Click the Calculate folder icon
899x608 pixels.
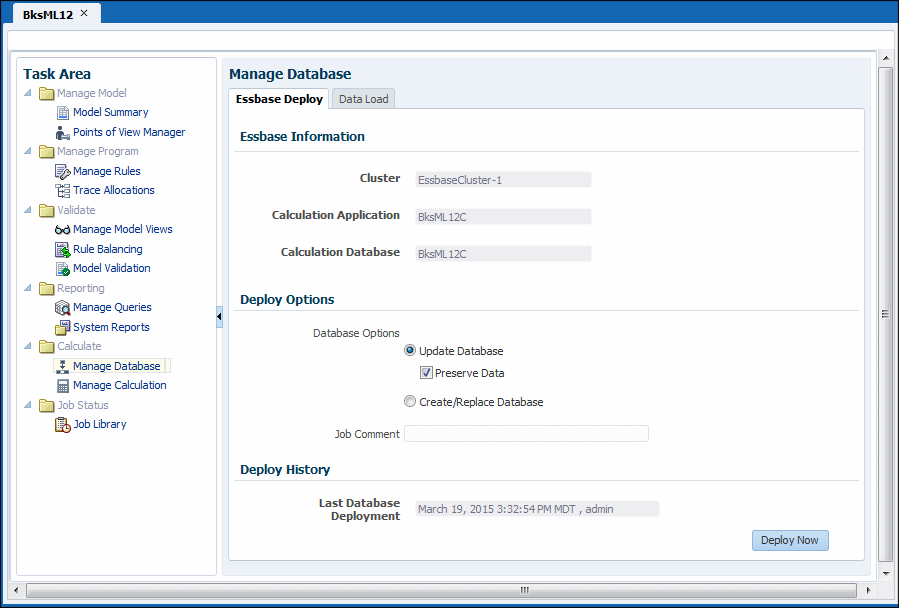[x=46, y=346]
